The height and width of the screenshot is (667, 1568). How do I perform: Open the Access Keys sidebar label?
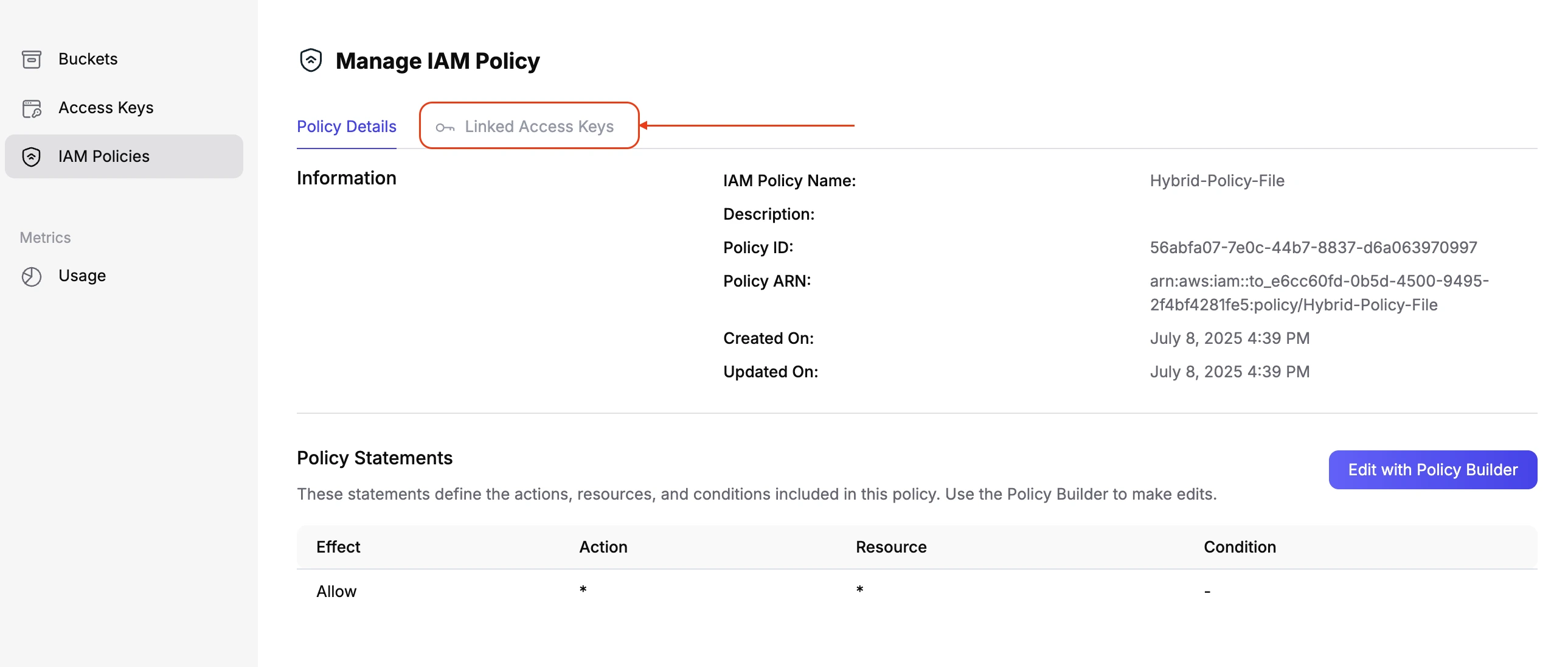tap(106, 108)
